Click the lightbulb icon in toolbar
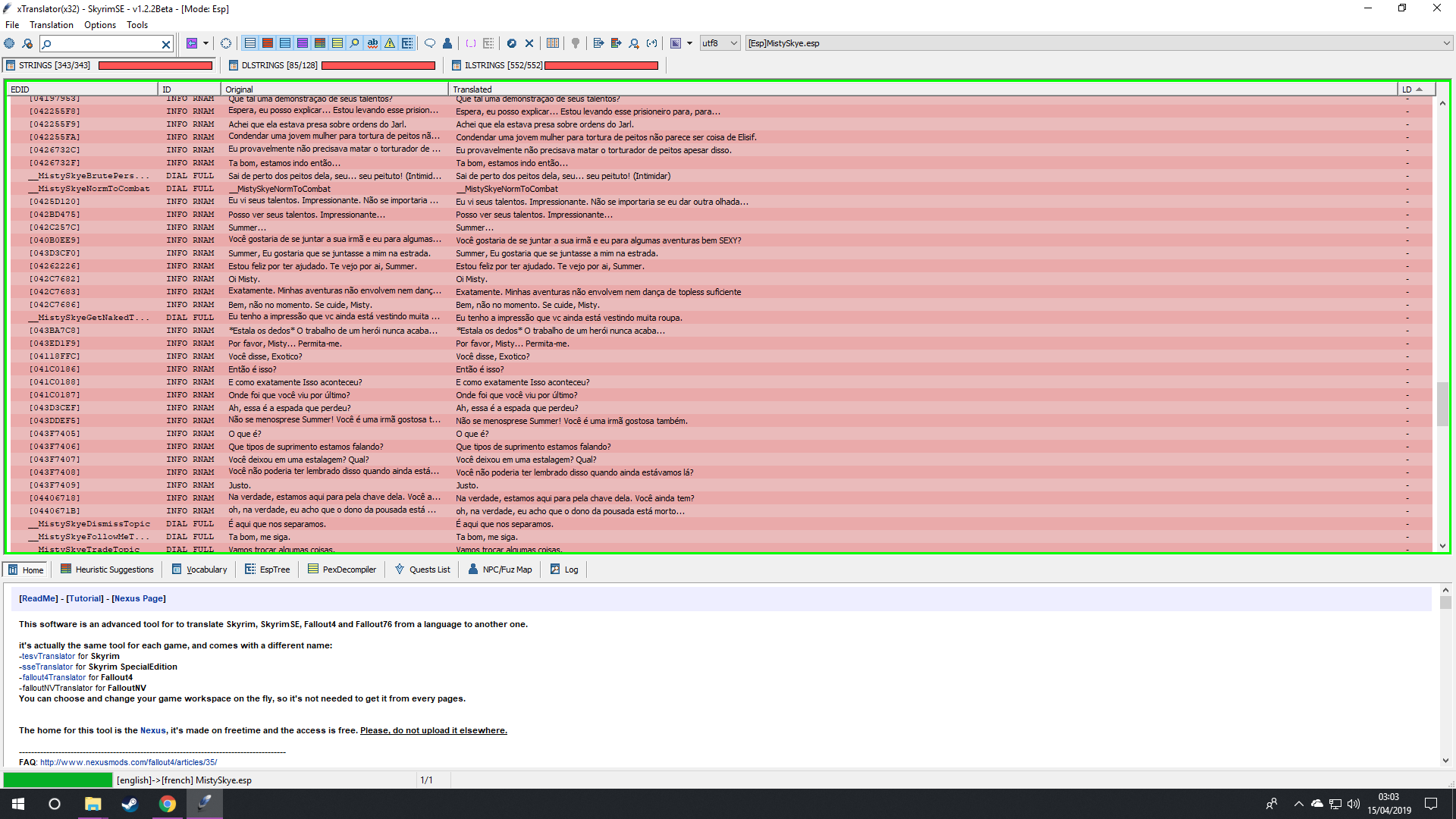 576,43
